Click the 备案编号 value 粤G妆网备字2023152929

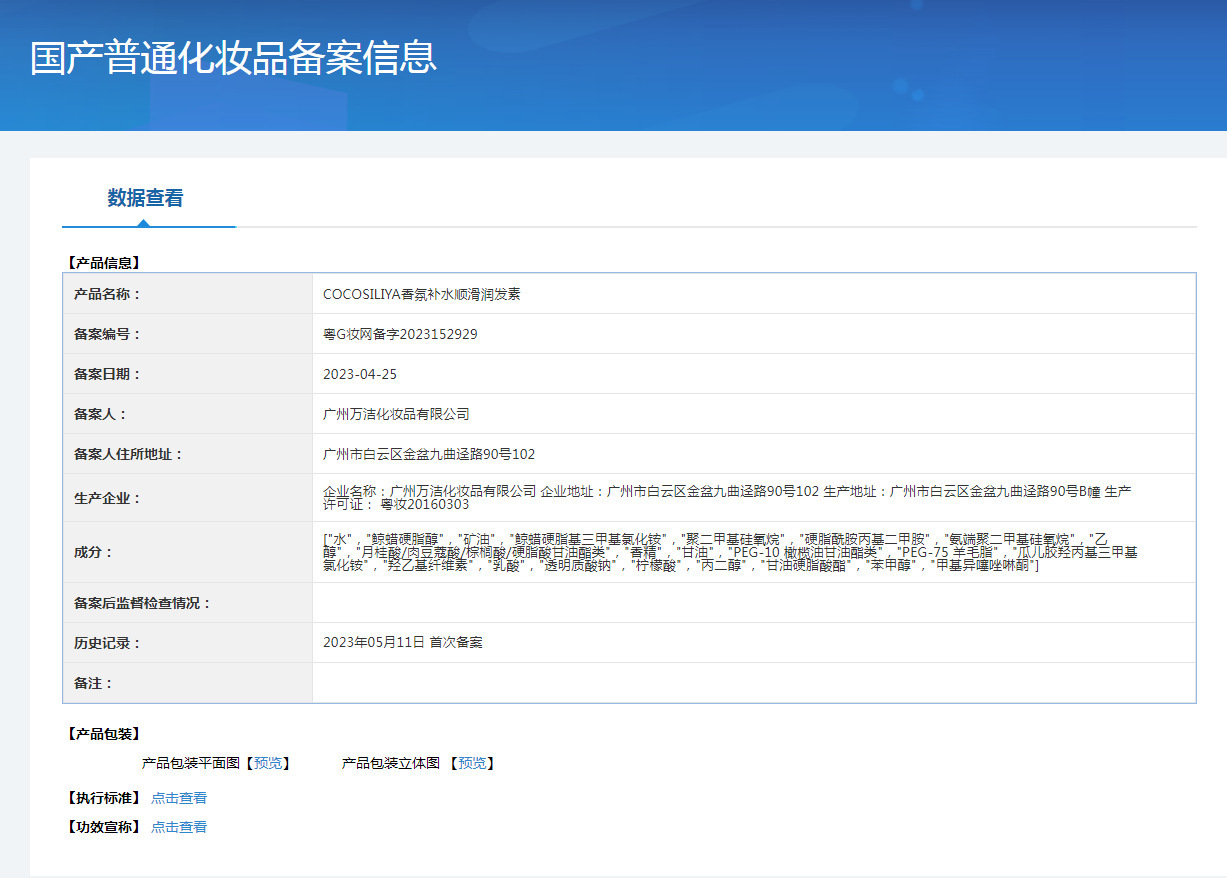pos(400,334)
